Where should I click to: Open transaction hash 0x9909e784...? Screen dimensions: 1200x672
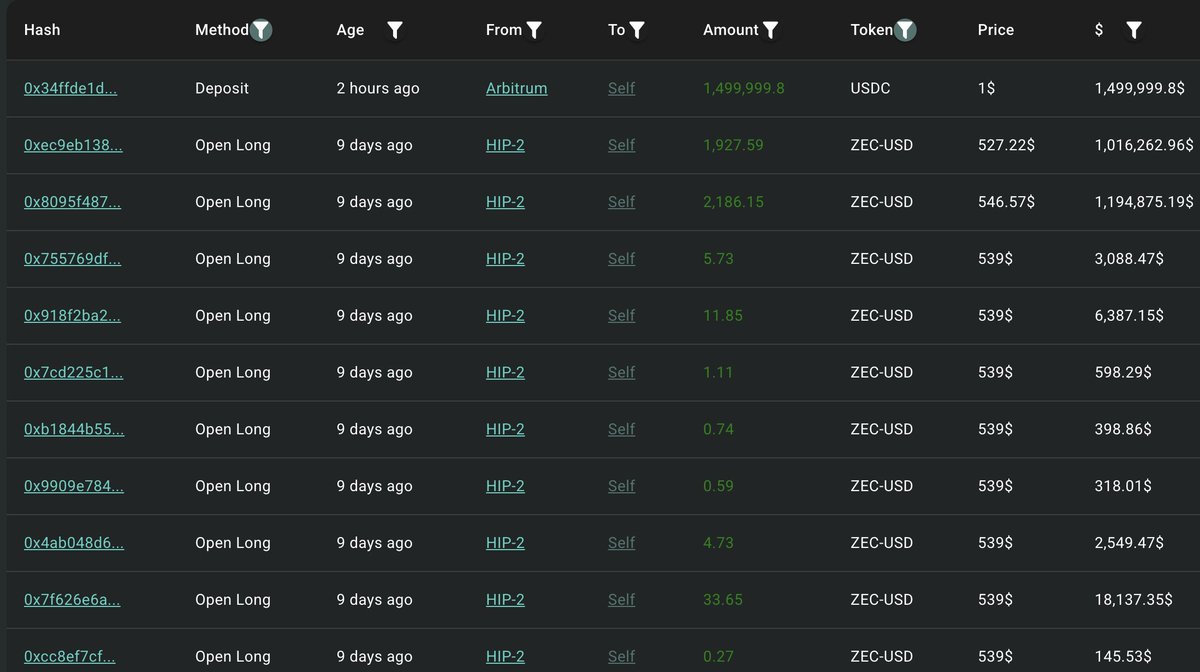click(x=73, y=487)
